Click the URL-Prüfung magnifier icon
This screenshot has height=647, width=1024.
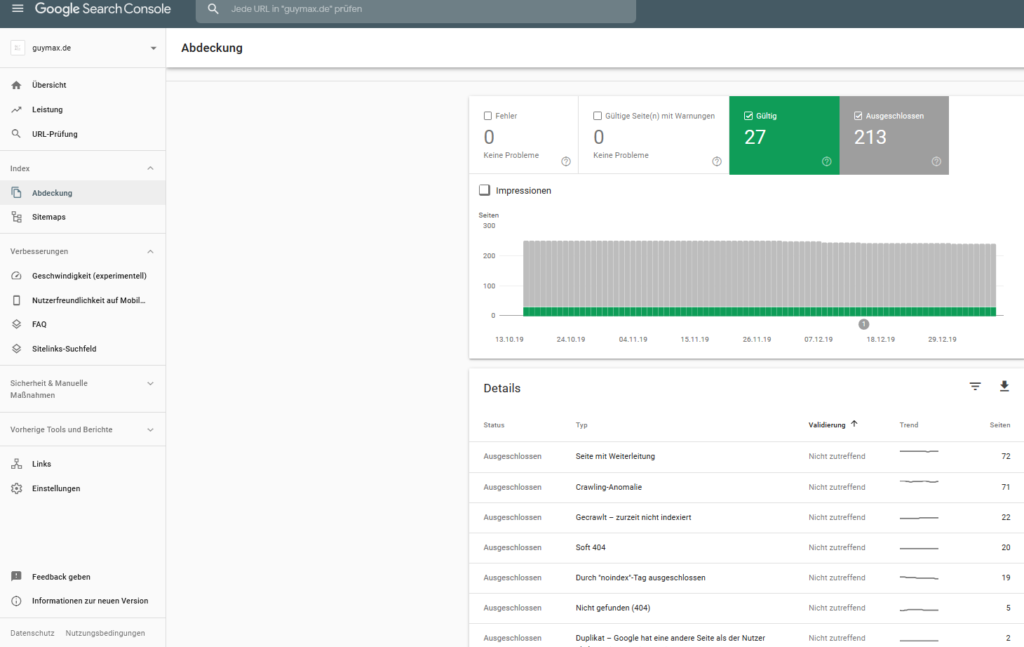(x=16, y=134)
